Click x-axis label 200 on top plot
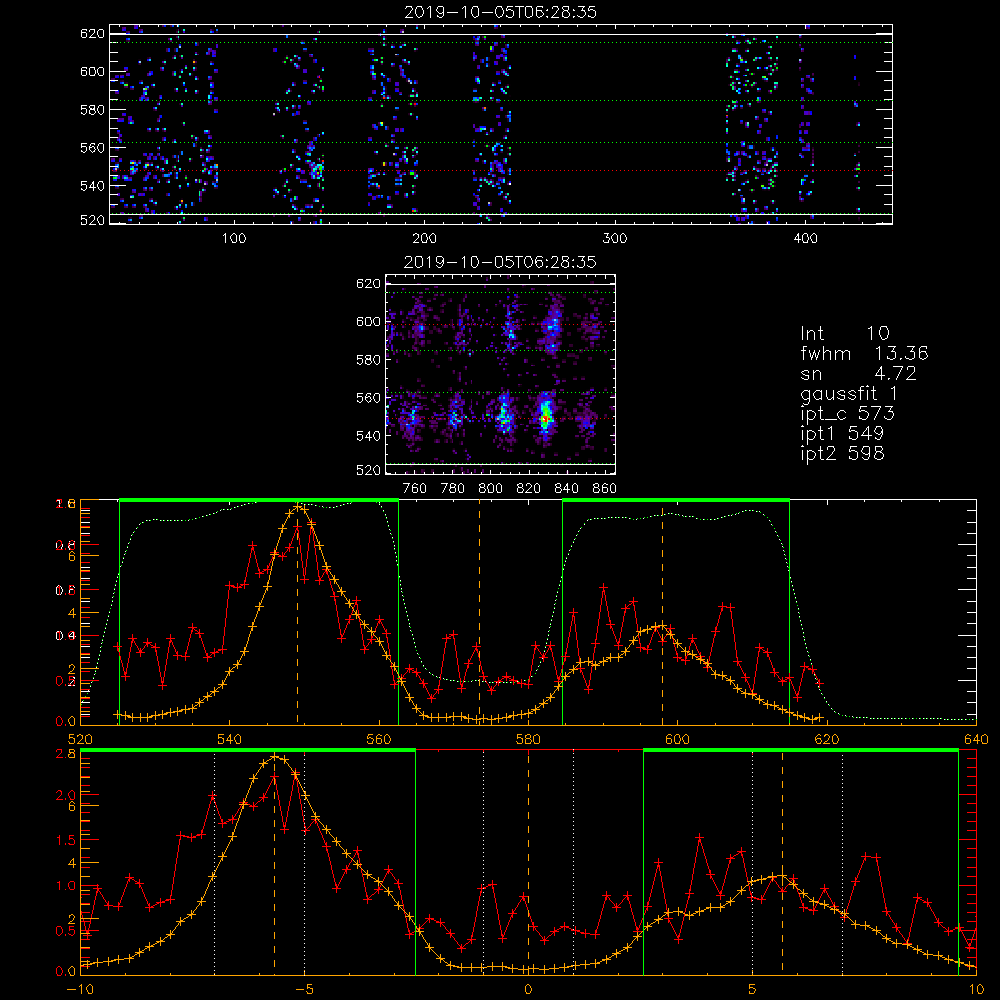Image resolution: width=1000 pixels, height=1000 pixels. coord(424,239)
